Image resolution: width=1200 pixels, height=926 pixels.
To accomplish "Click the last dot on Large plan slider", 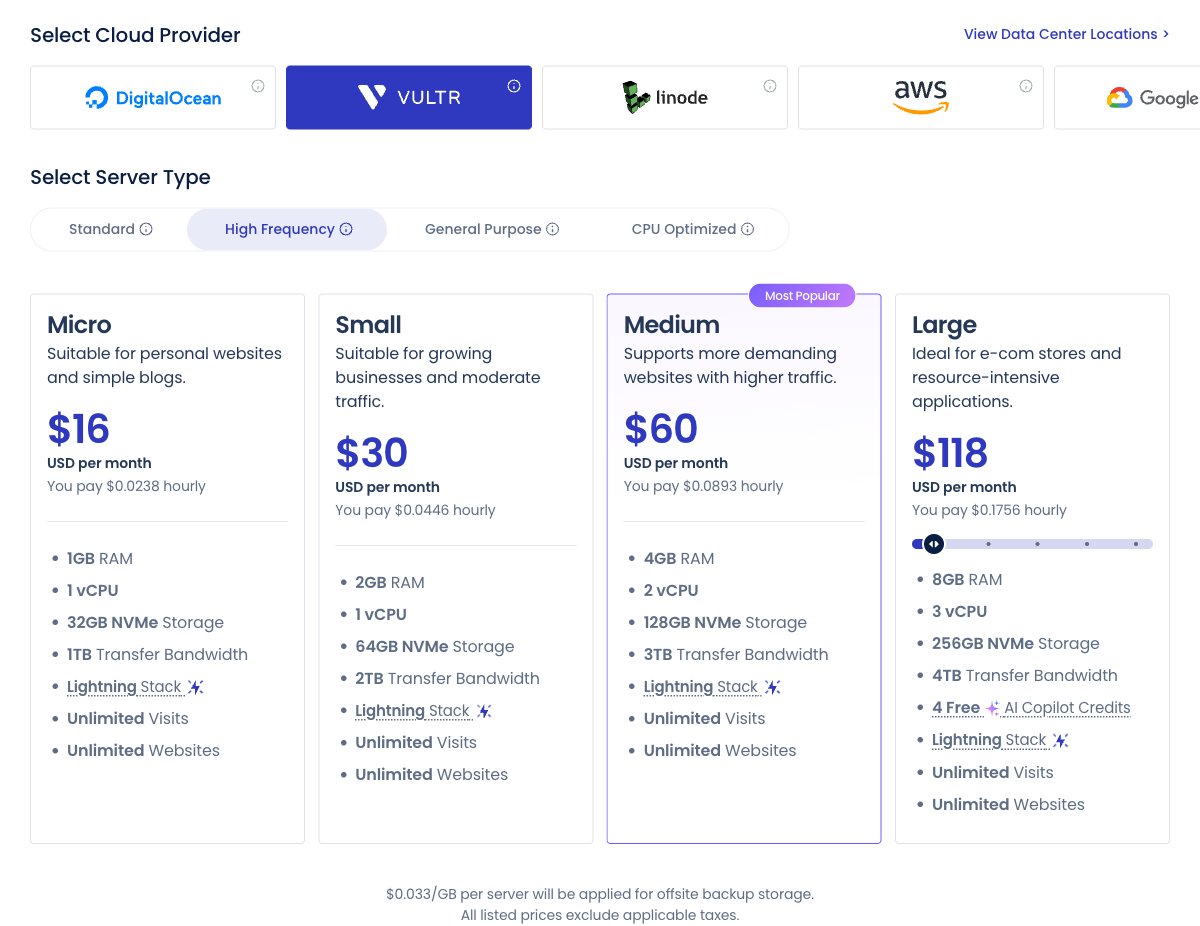I will click(x=1136, y=544).
